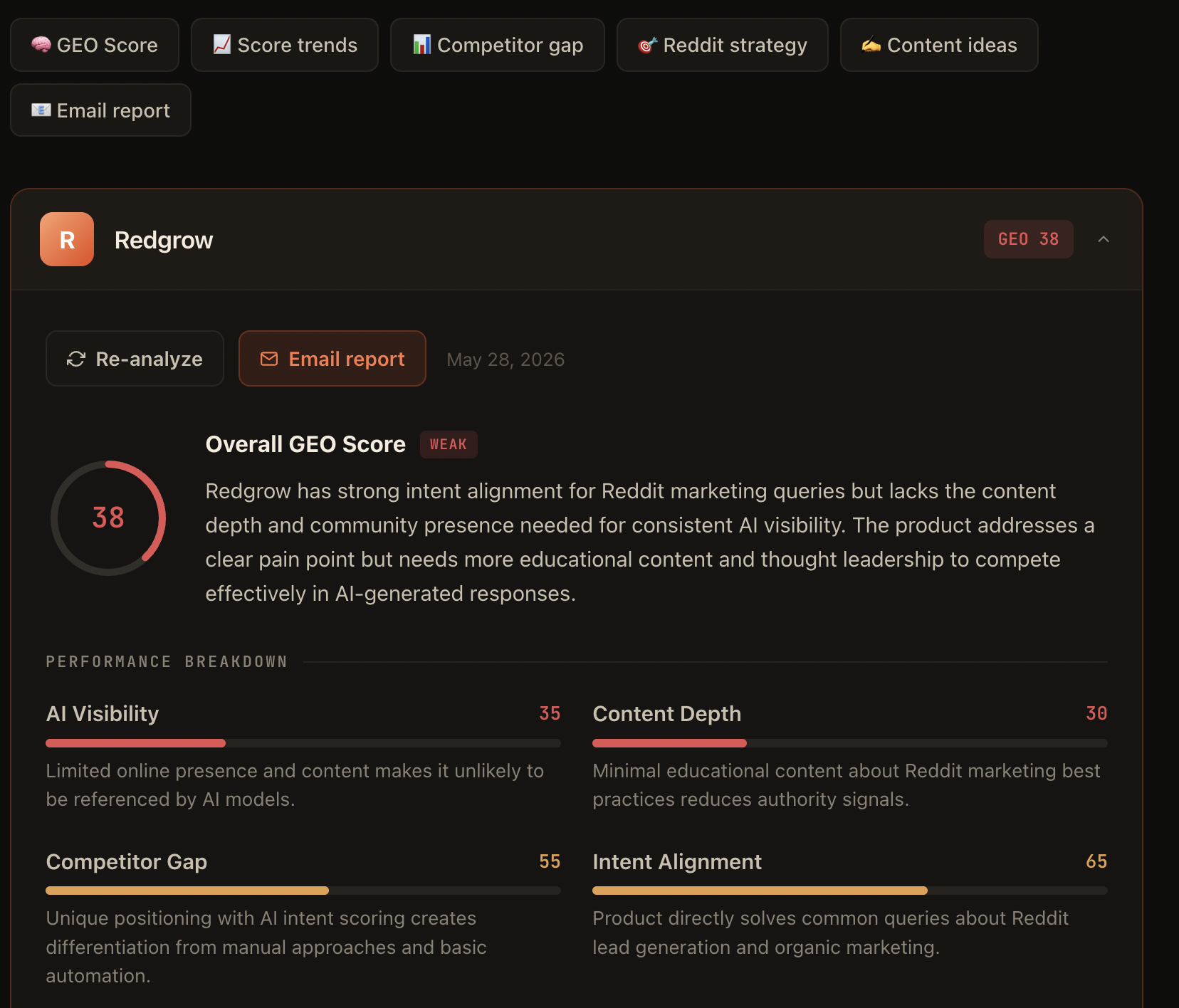
Task: Switch to Score trends tab
Action: coord(285,45)
